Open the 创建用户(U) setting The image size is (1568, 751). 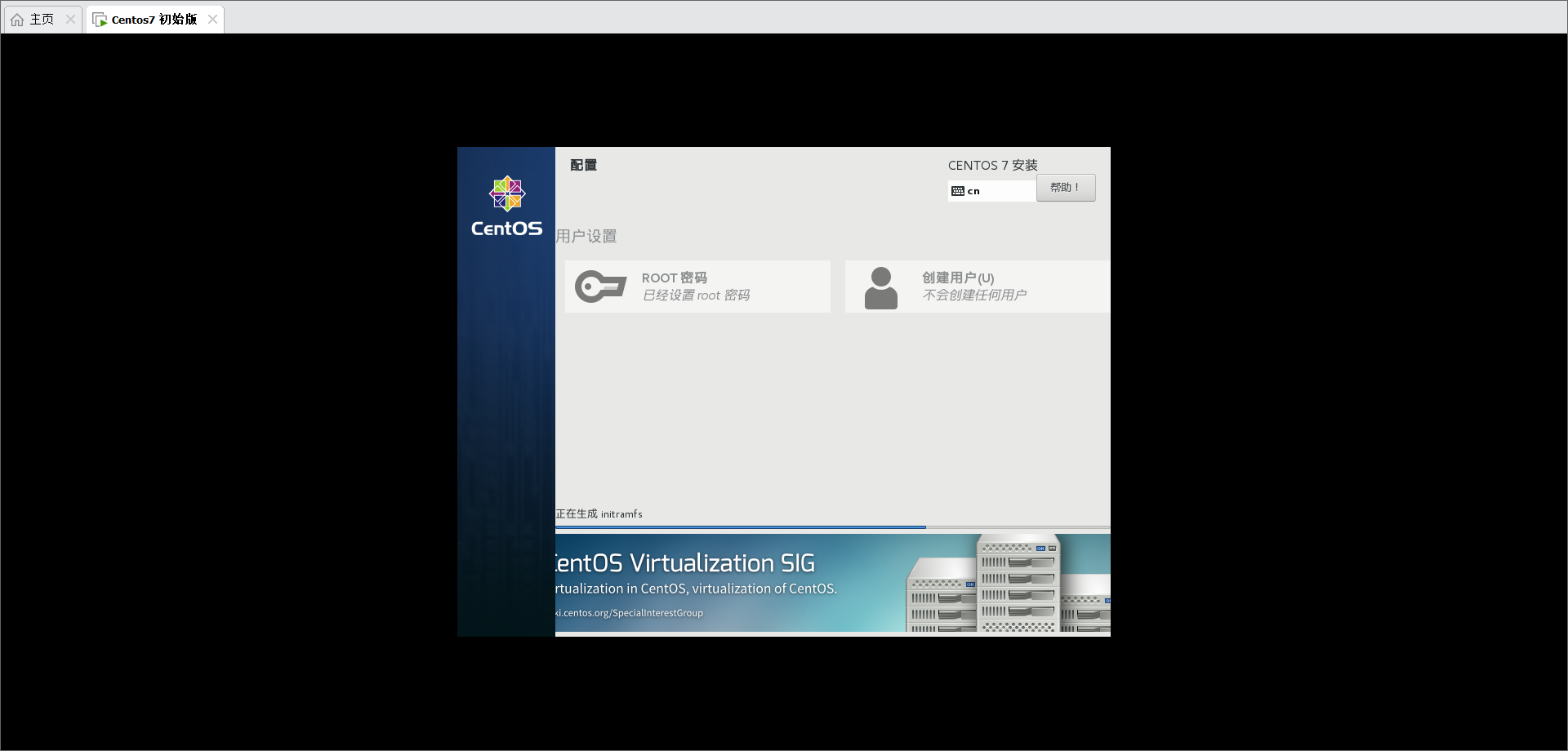pyautogui.click(x=978, y=287)
